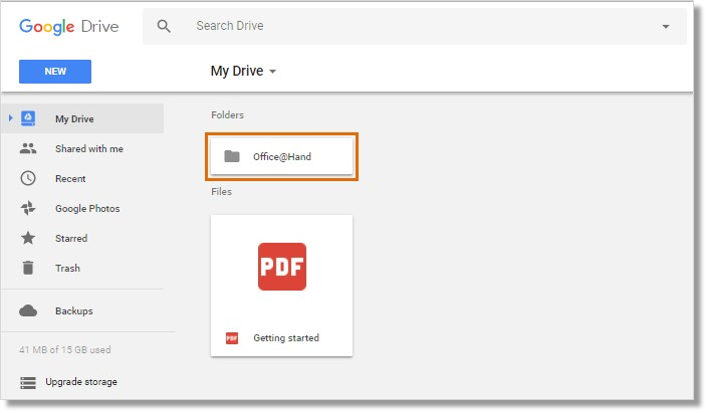The height and width of the screenshot is (413, 708).
Task: Click the Shared with me people icon
Action: click(x=28, y=148)
